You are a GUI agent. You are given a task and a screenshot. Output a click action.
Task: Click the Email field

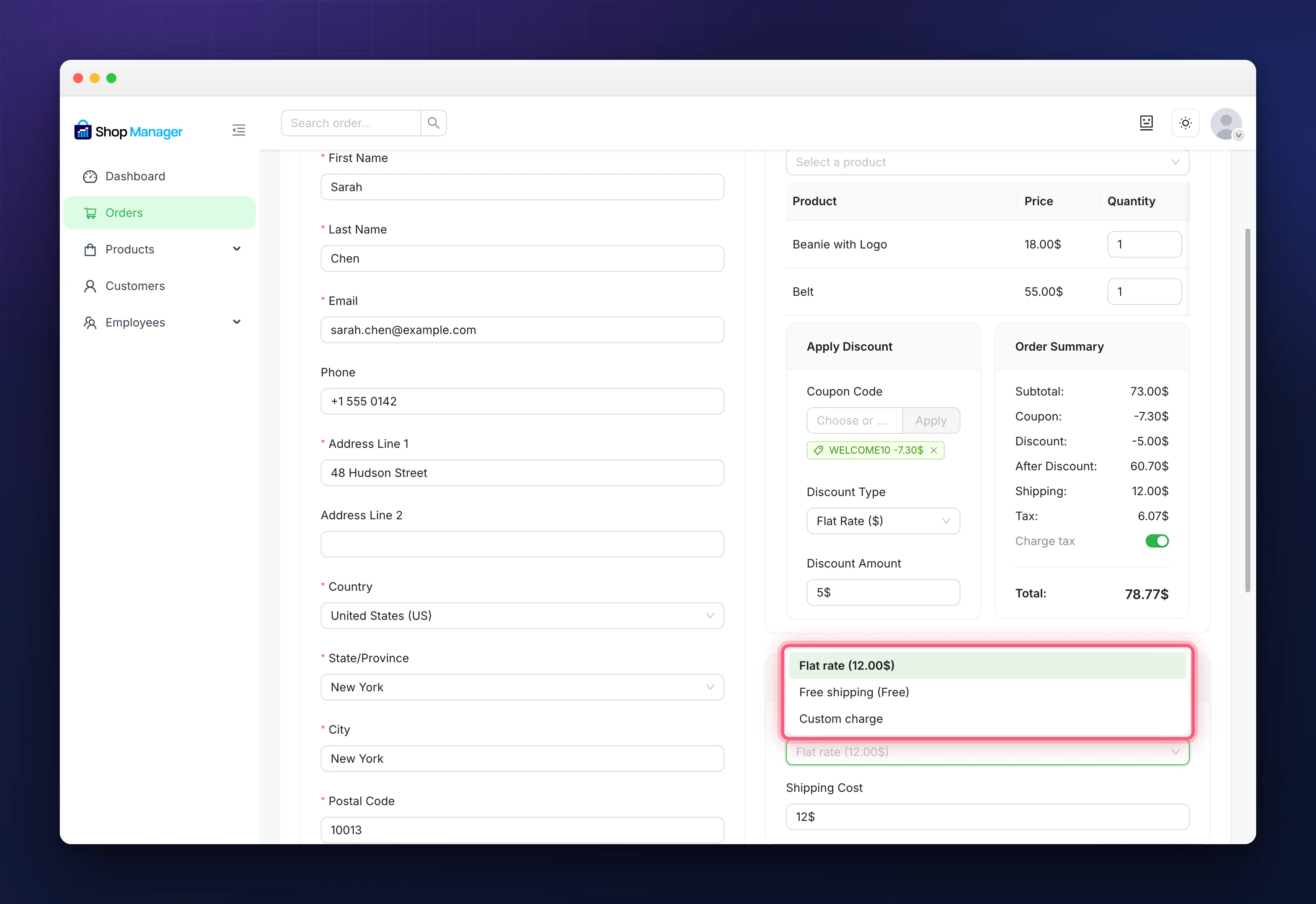click(522, 330)
